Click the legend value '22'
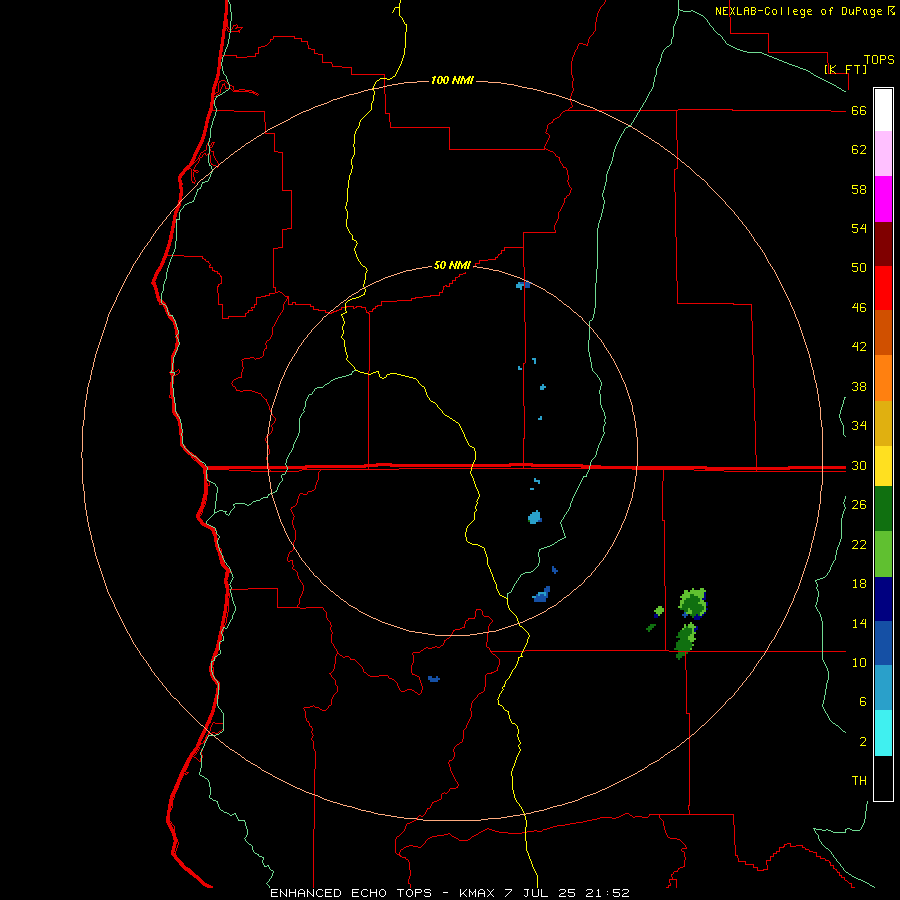 pyautogui.click(x=859, y=544)
